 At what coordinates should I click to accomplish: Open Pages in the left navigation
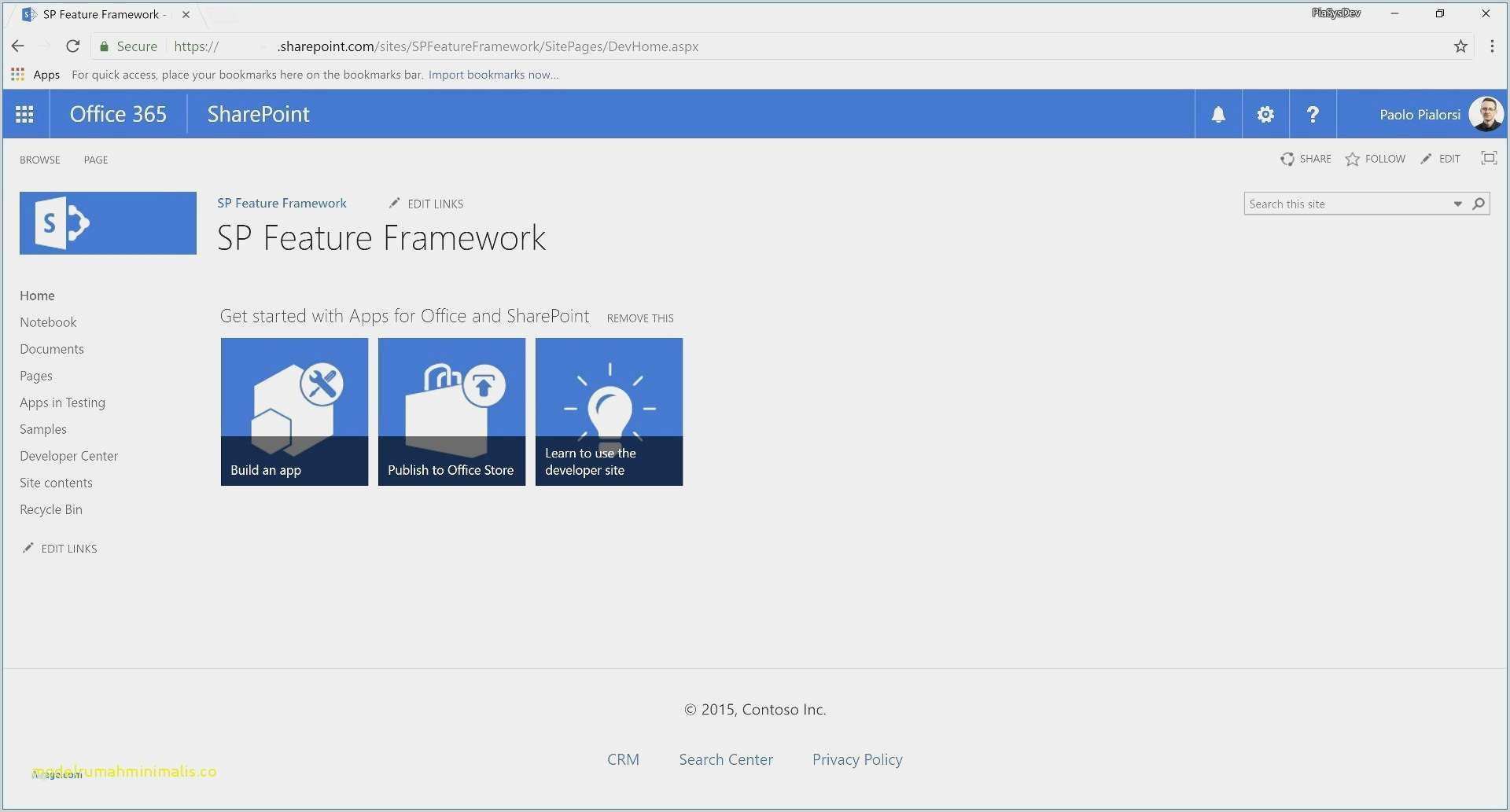coord(36,376)
